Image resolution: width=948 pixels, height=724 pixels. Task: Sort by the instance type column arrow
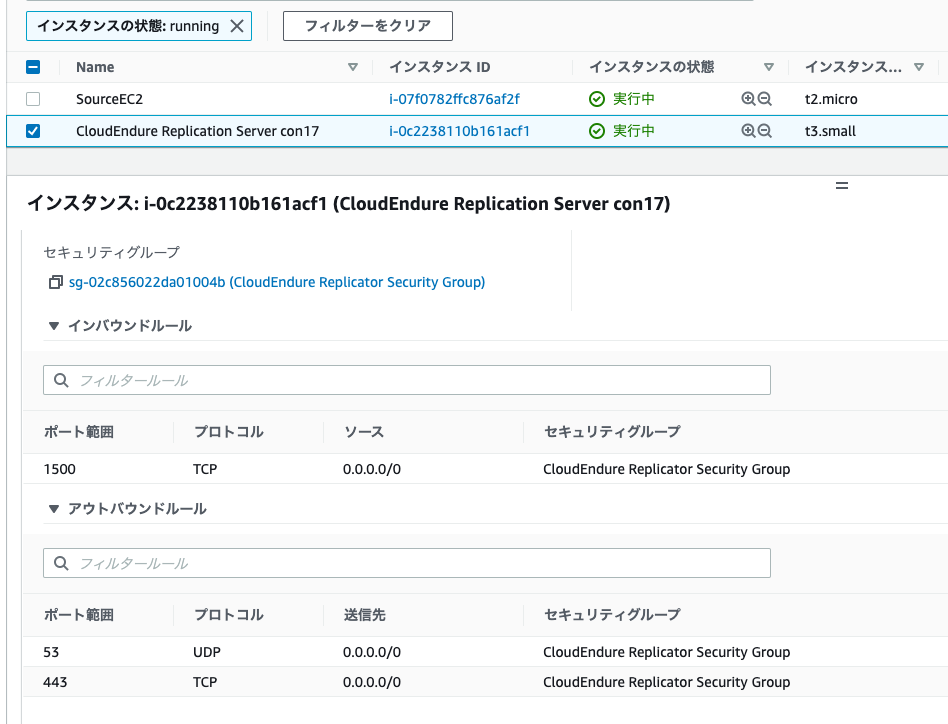coord(919,67)
